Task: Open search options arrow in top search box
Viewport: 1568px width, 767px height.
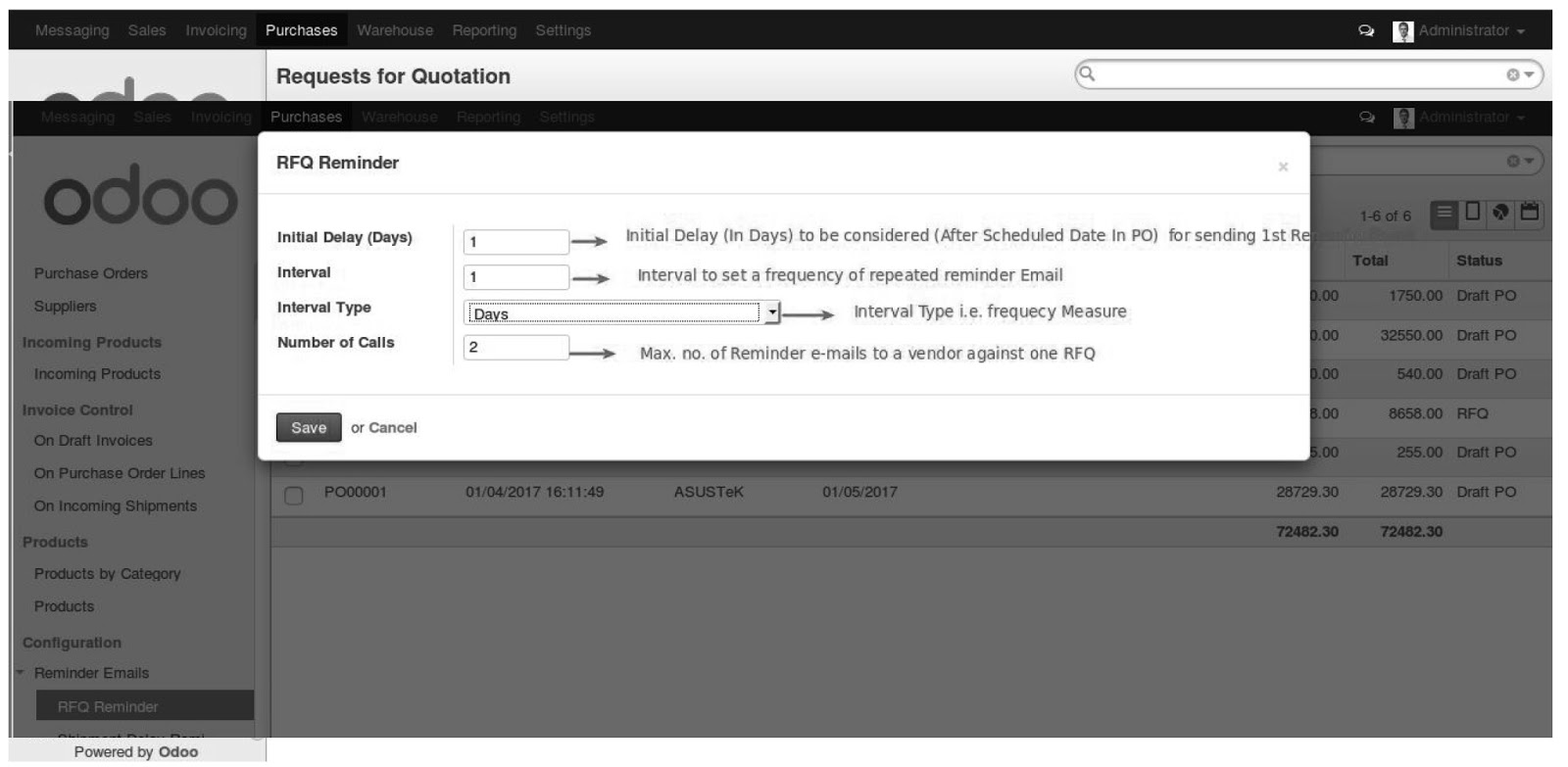Action: point(1528,75)
